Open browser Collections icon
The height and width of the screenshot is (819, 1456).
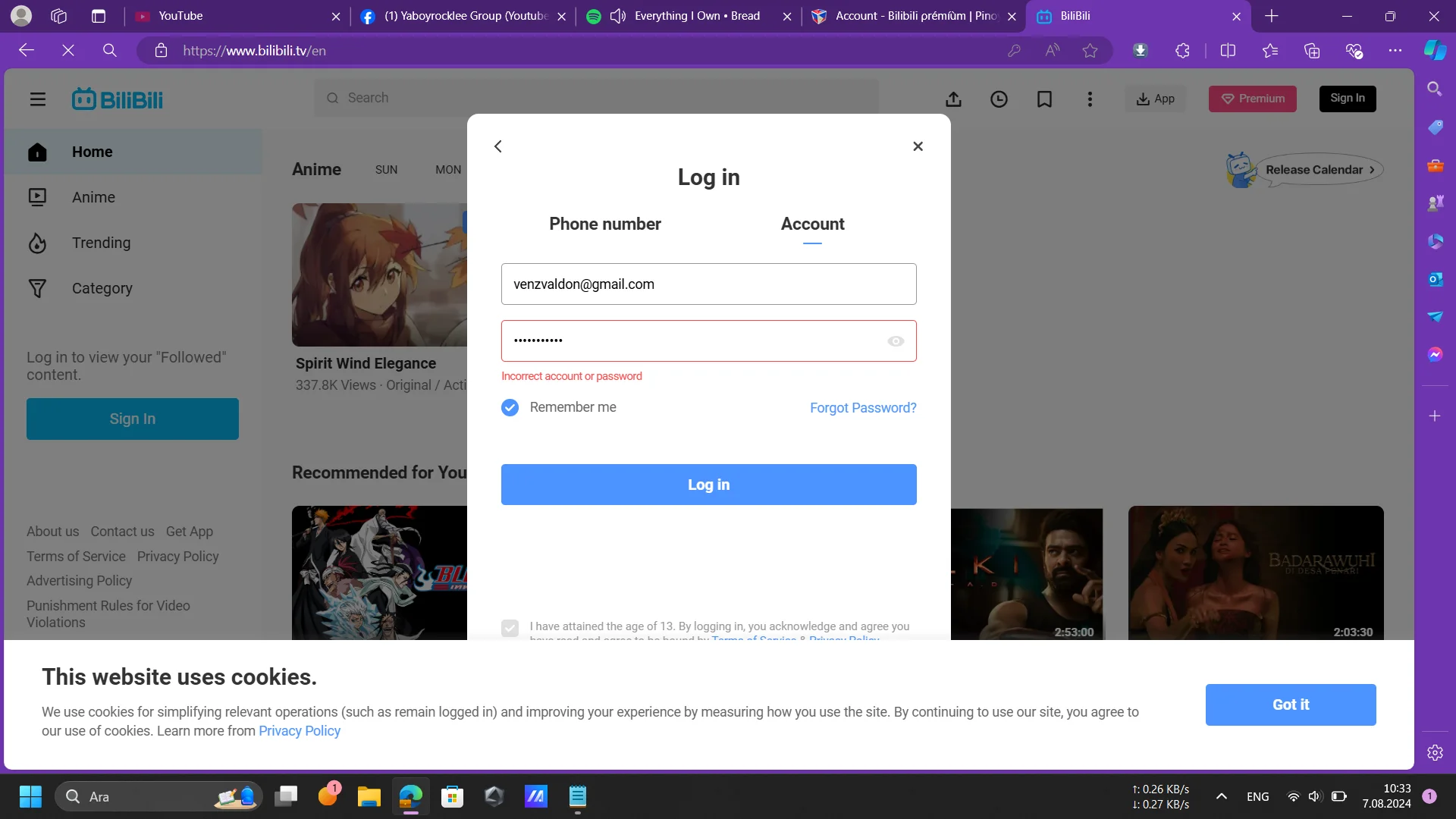(1311, 50)
